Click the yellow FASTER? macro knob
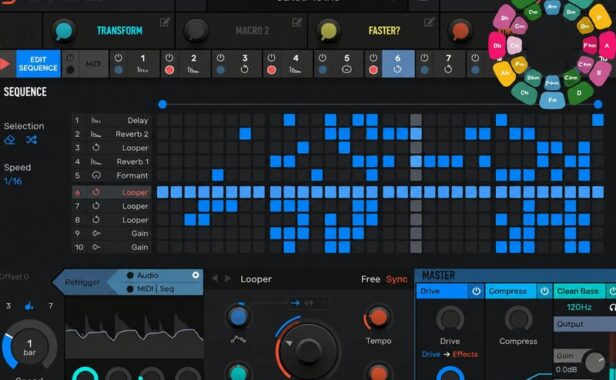 click(x=328, y=31)
